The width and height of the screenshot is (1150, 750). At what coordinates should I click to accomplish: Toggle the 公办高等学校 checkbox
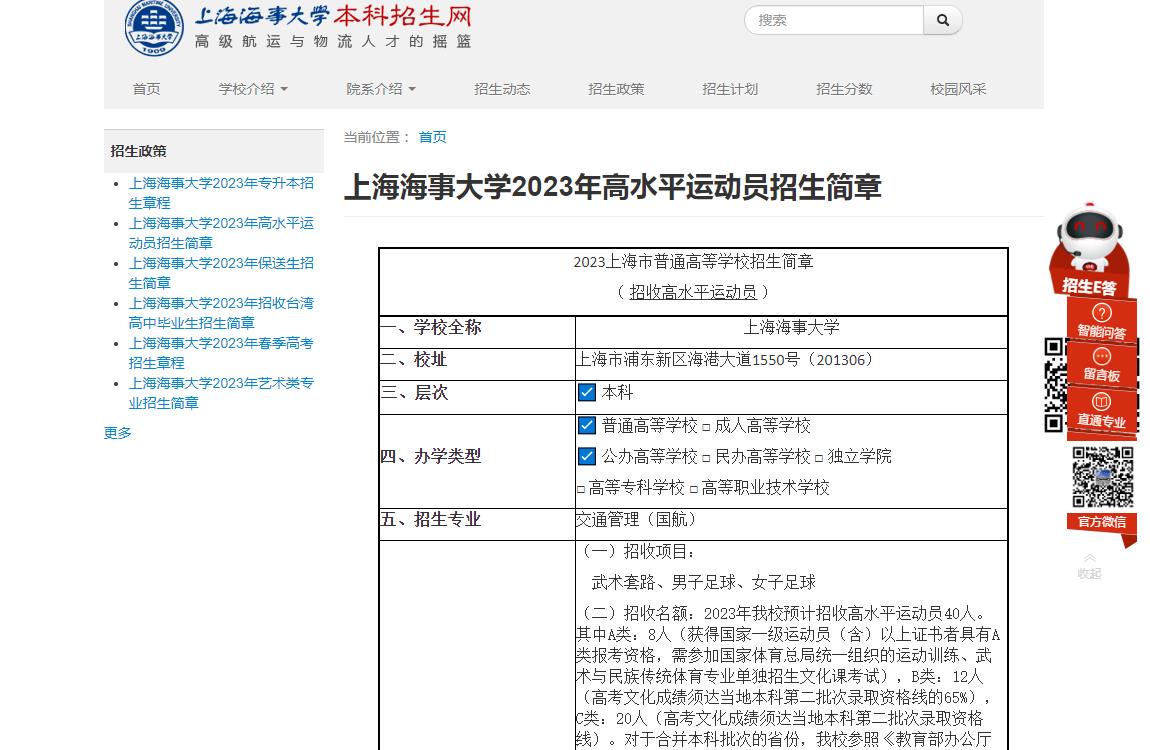pos(587,456)
